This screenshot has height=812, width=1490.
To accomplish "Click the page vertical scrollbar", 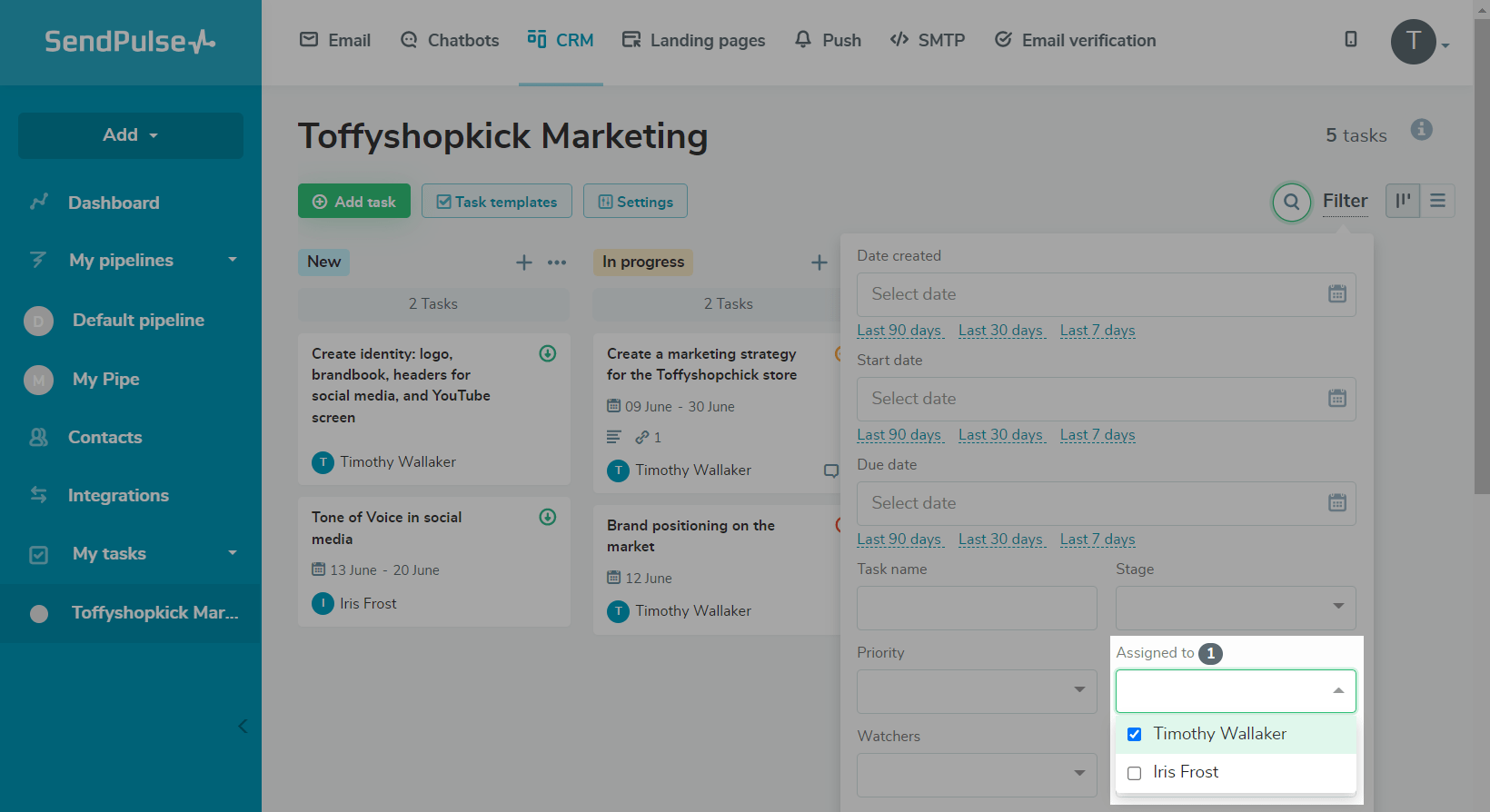I will click(1482, 254).
